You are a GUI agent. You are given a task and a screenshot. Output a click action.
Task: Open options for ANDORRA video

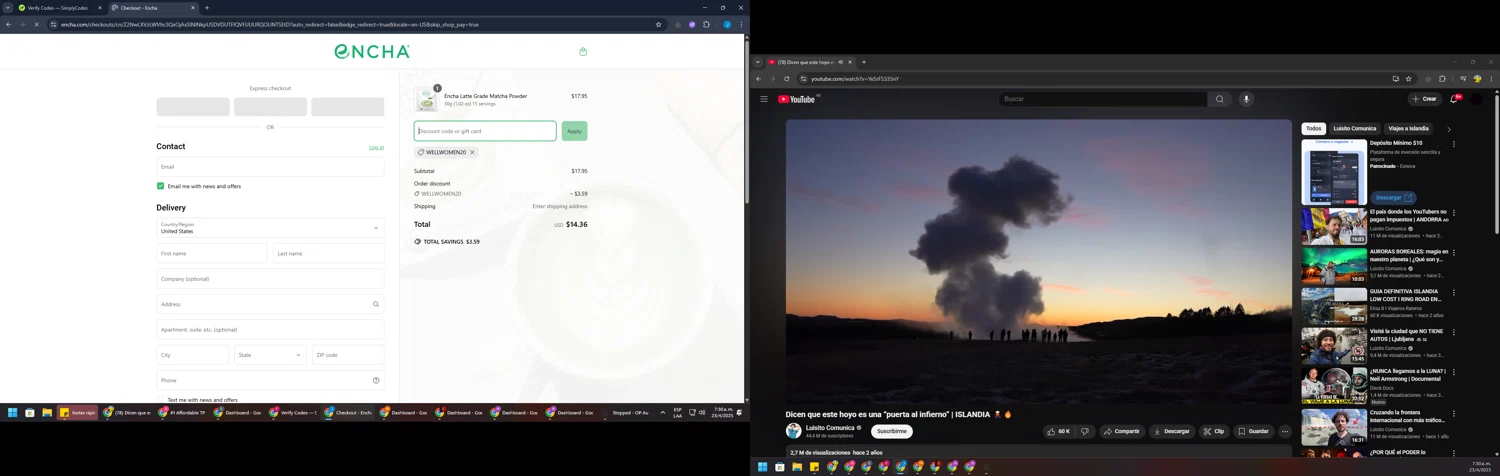click(x=1454, y=213)
